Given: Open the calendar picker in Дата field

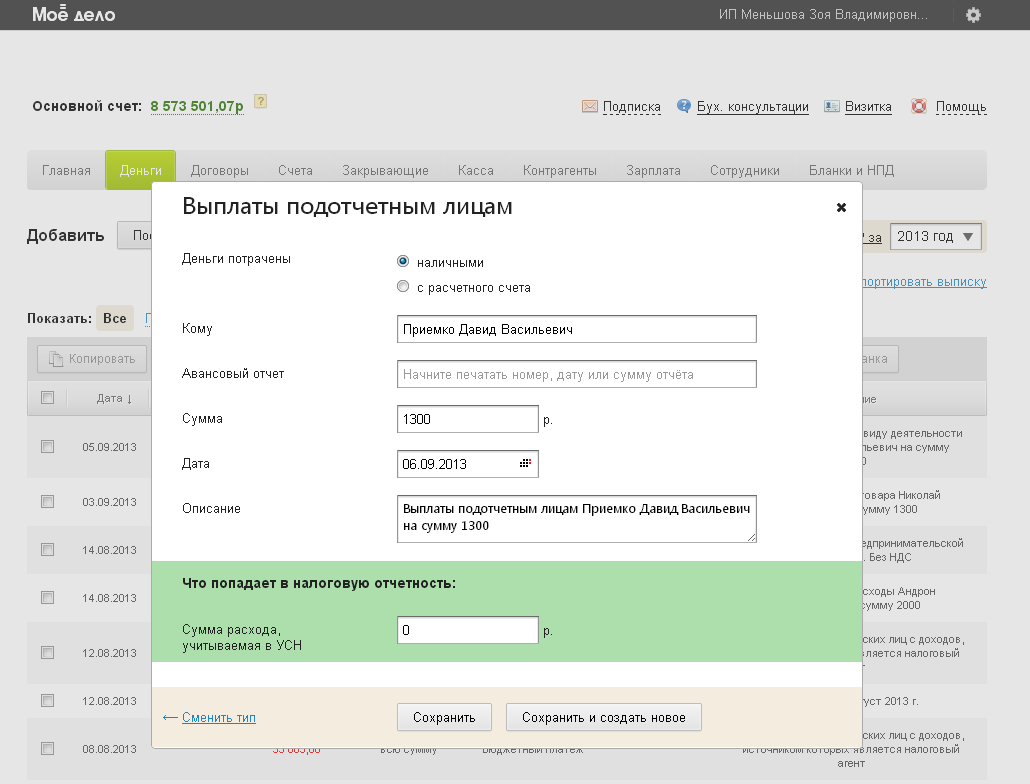Looking at the screenshot, I should coord(525,464).
